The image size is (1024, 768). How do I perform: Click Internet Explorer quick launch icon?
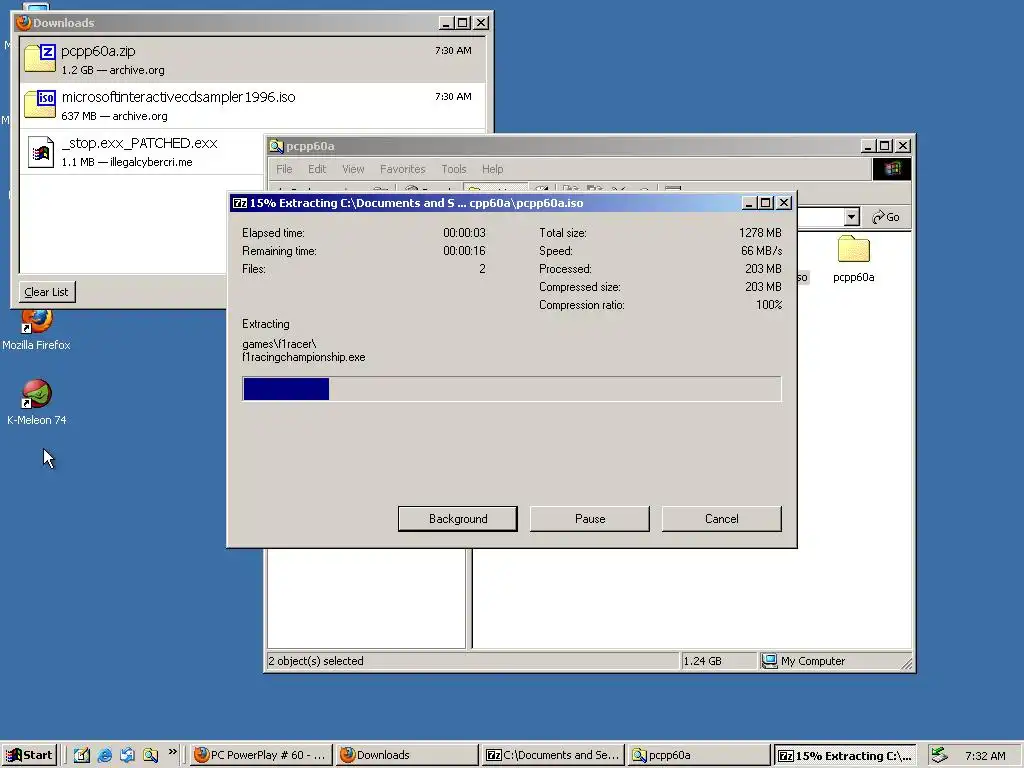pos(104,755)
